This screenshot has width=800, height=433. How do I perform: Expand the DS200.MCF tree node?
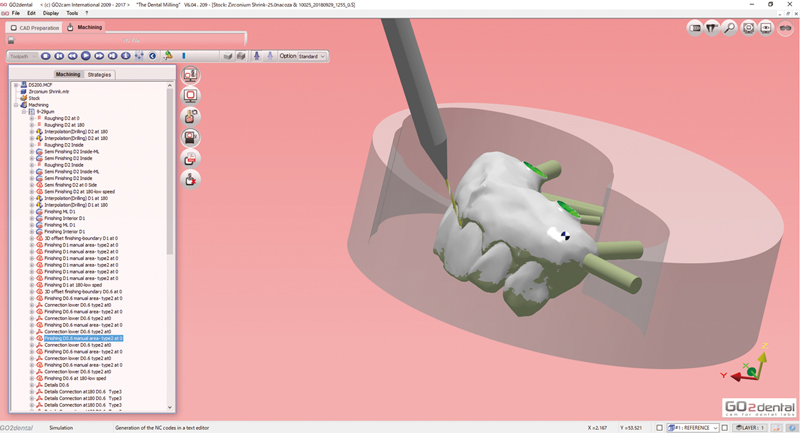click(16, 85)
